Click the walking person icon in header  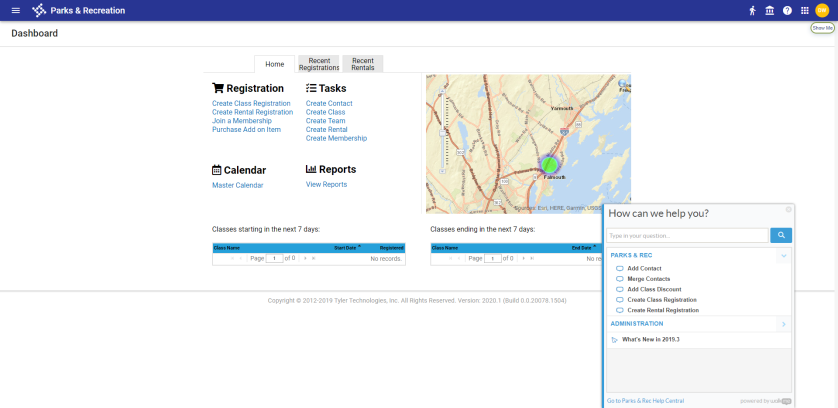pyautogui.click(x=753, y=10)
